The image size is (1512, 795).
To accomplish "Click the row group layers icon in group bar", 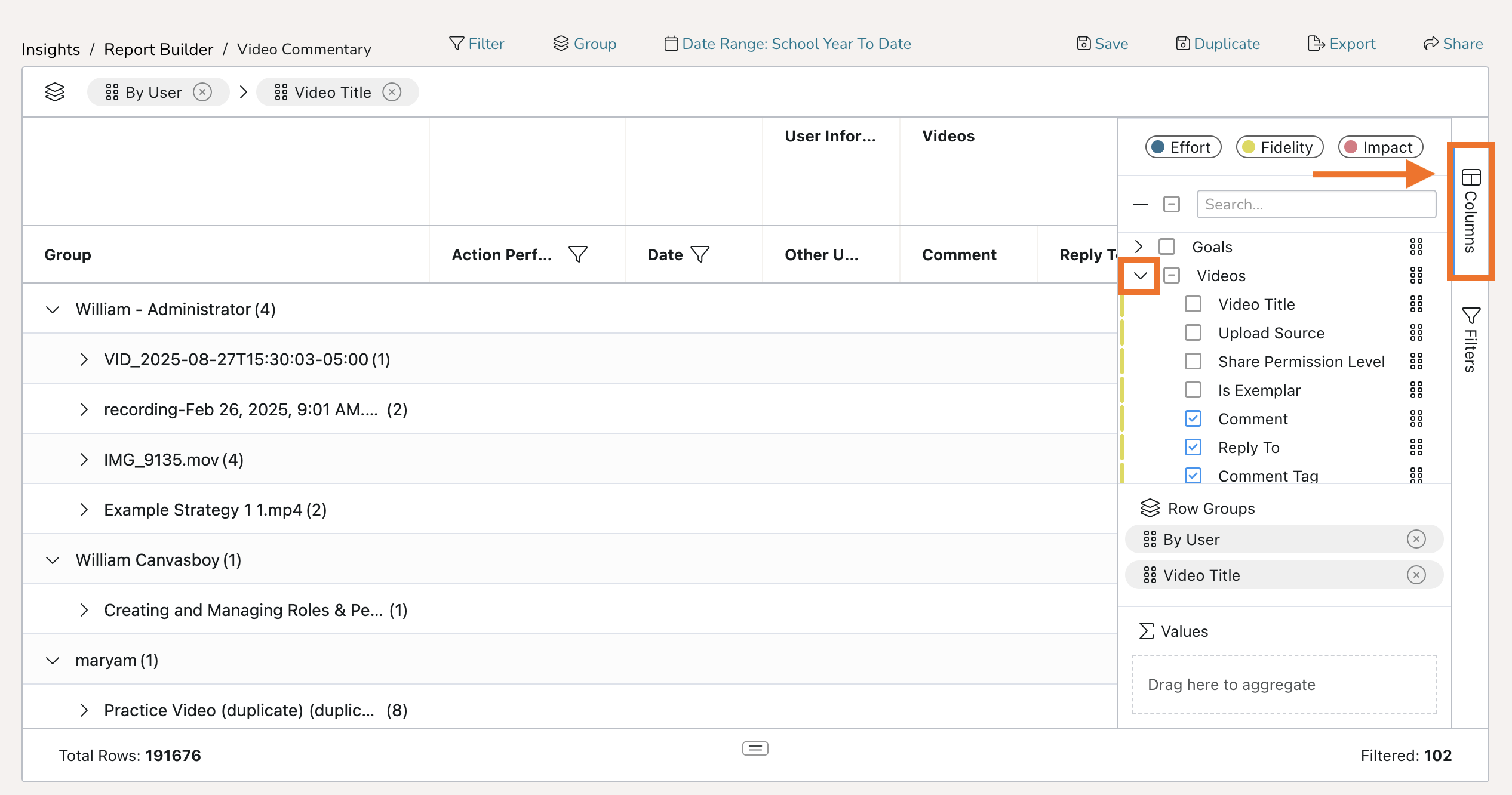I will (55, 93).
